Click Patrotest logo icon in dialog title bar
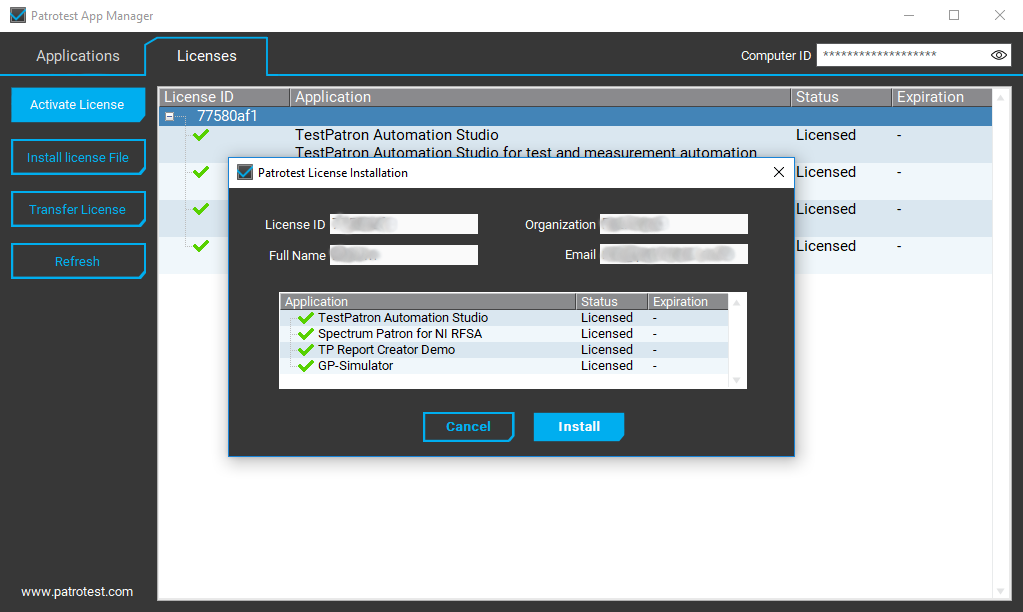Screen dimensions: 1023x612 pos(245,172)
